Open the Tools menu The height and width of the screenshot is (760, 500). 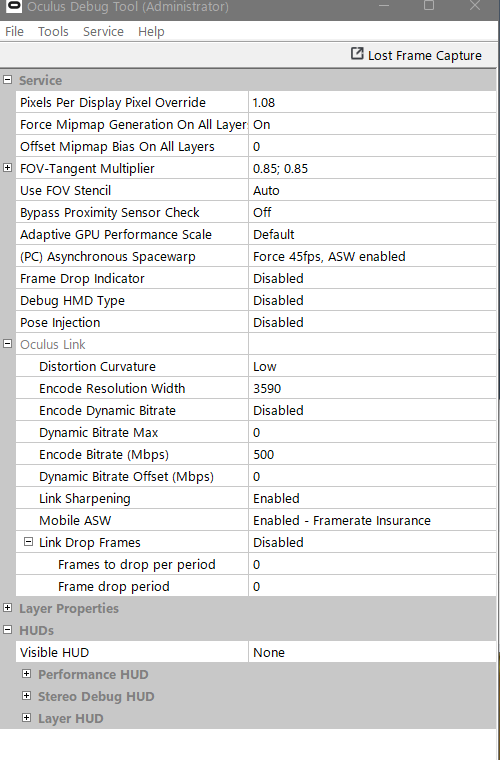coord(53,32)
